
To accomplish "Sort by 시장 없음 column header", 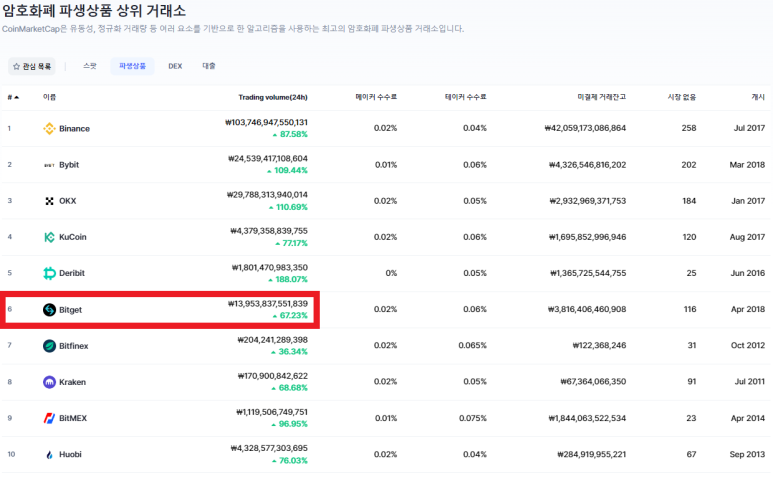I will 682,97.
